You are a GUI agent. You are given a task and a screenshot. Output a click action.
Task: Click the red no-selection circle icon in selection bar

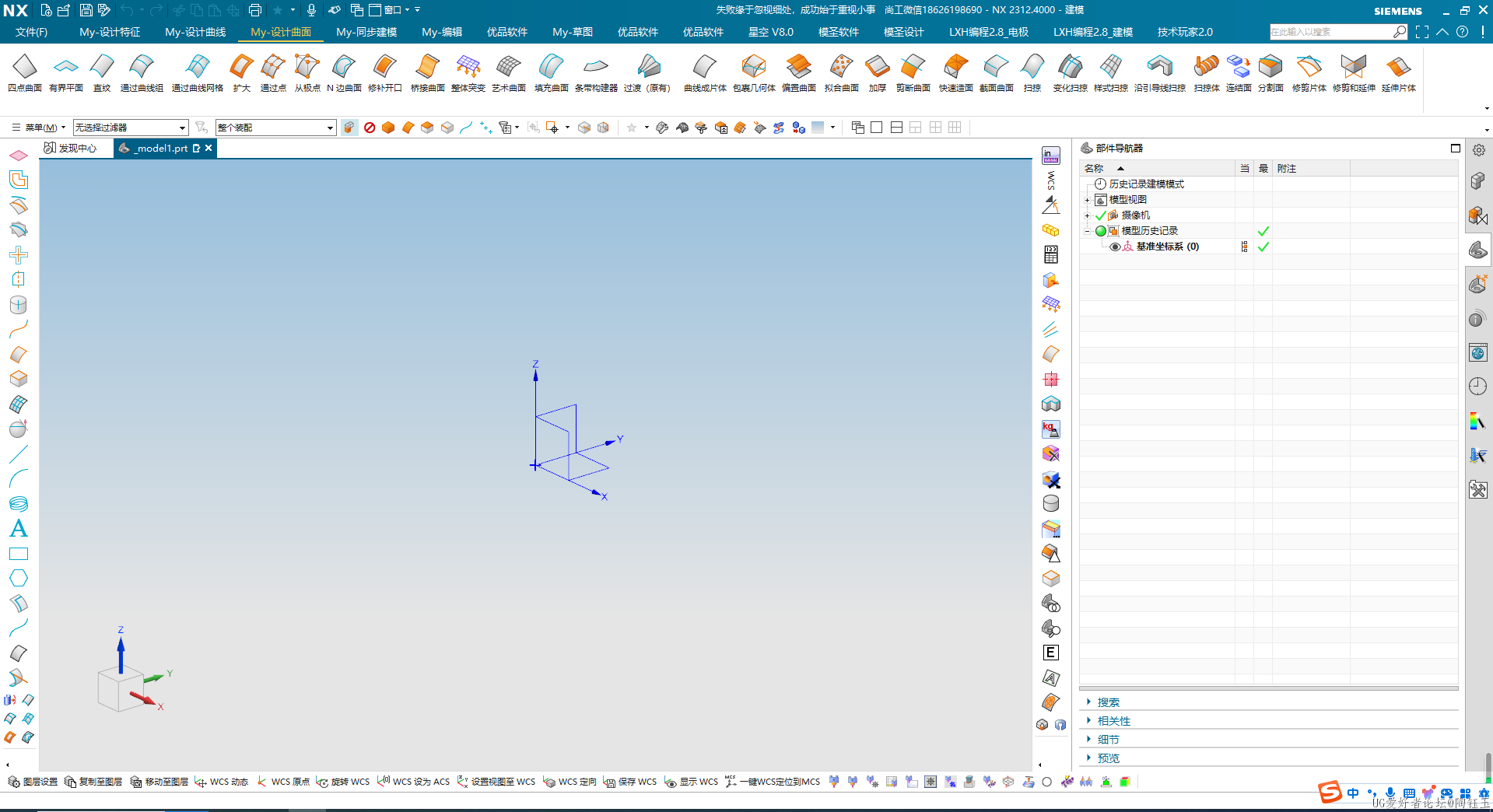(370, 128)
